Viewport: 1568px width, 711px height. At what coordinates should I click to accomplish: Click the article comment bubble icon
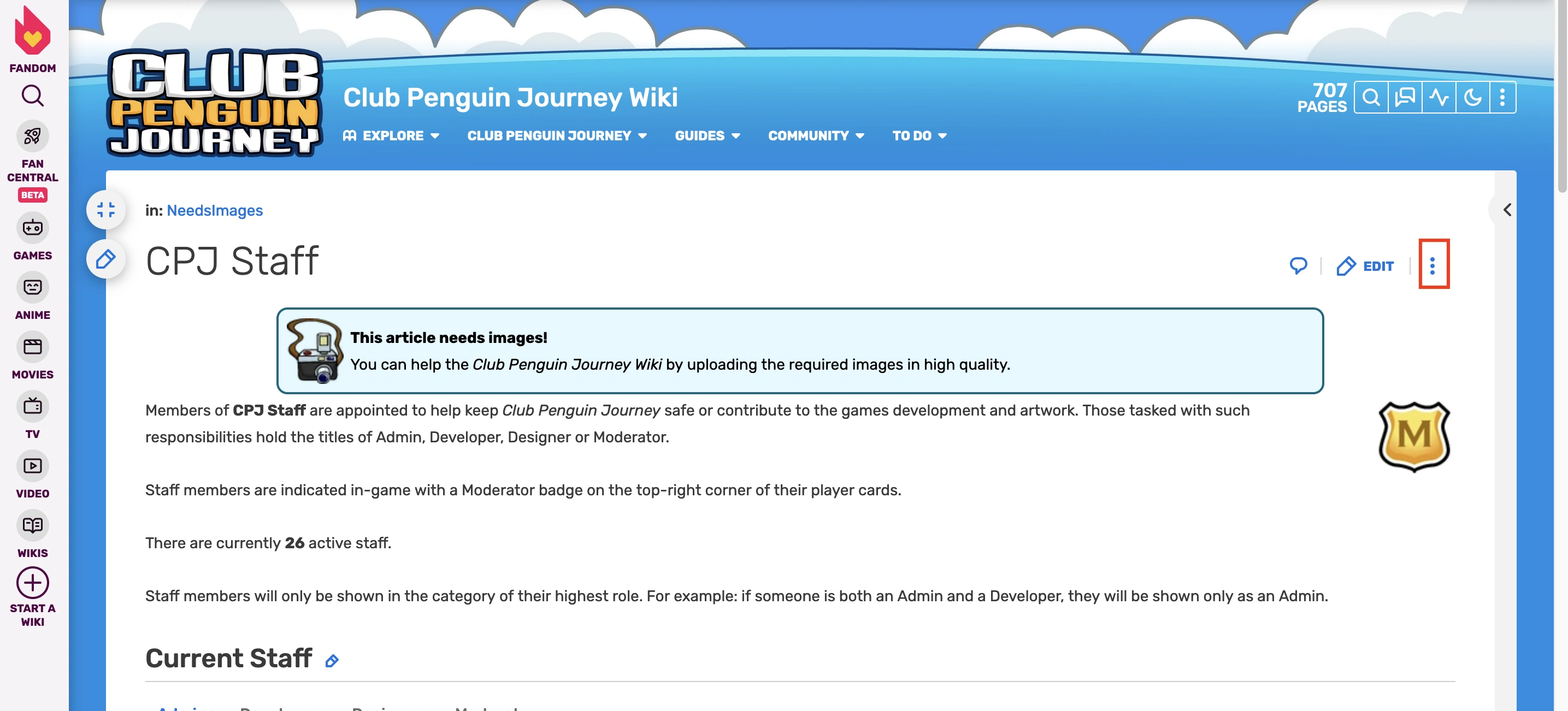[x=1298, y=266]
